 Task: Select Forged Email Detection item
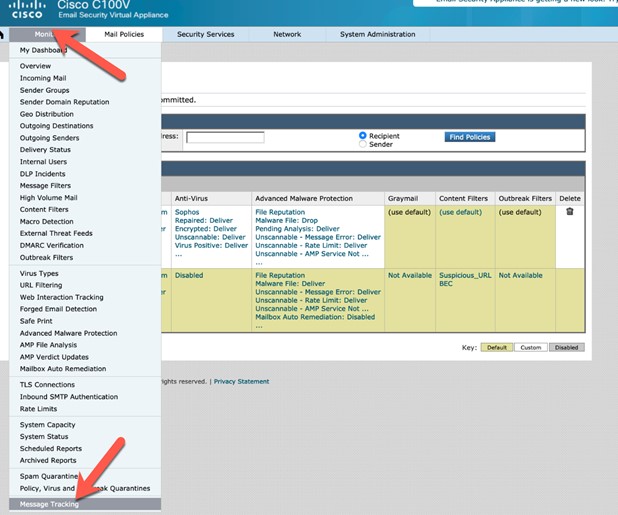pyautogui.click(x=58, y=309)
